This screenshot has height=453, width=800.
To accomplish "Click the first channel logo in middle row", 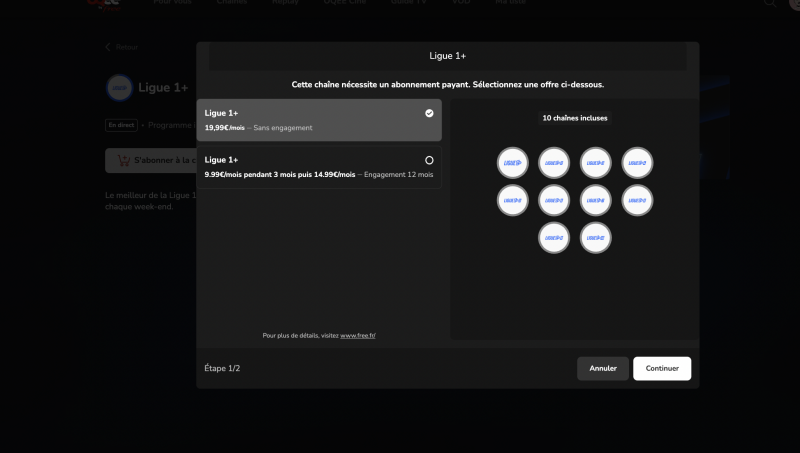I will (x=512, y=200).
